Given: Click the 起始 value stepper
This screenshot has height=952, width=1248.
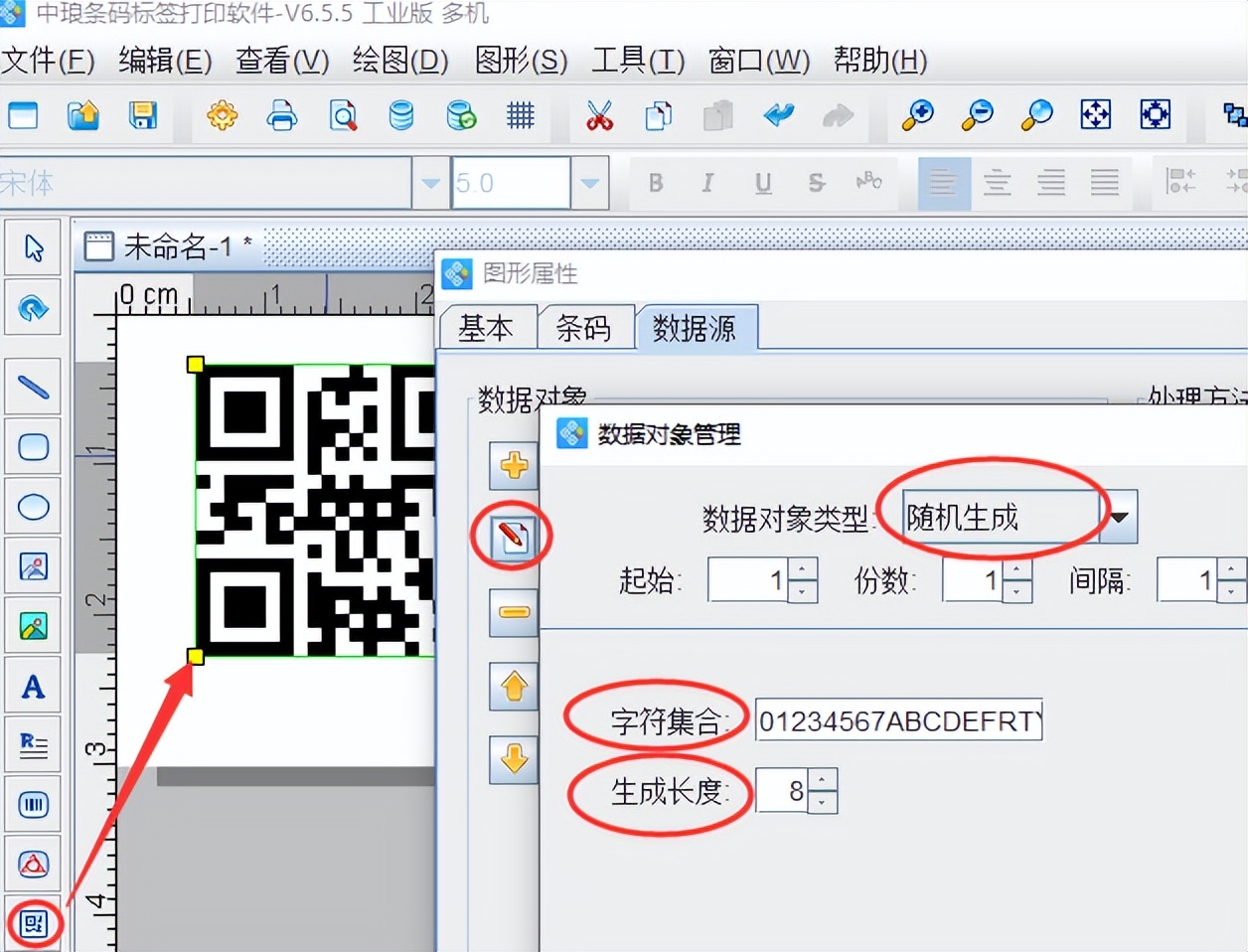Looking at the screenshot, I should (803, 579).
